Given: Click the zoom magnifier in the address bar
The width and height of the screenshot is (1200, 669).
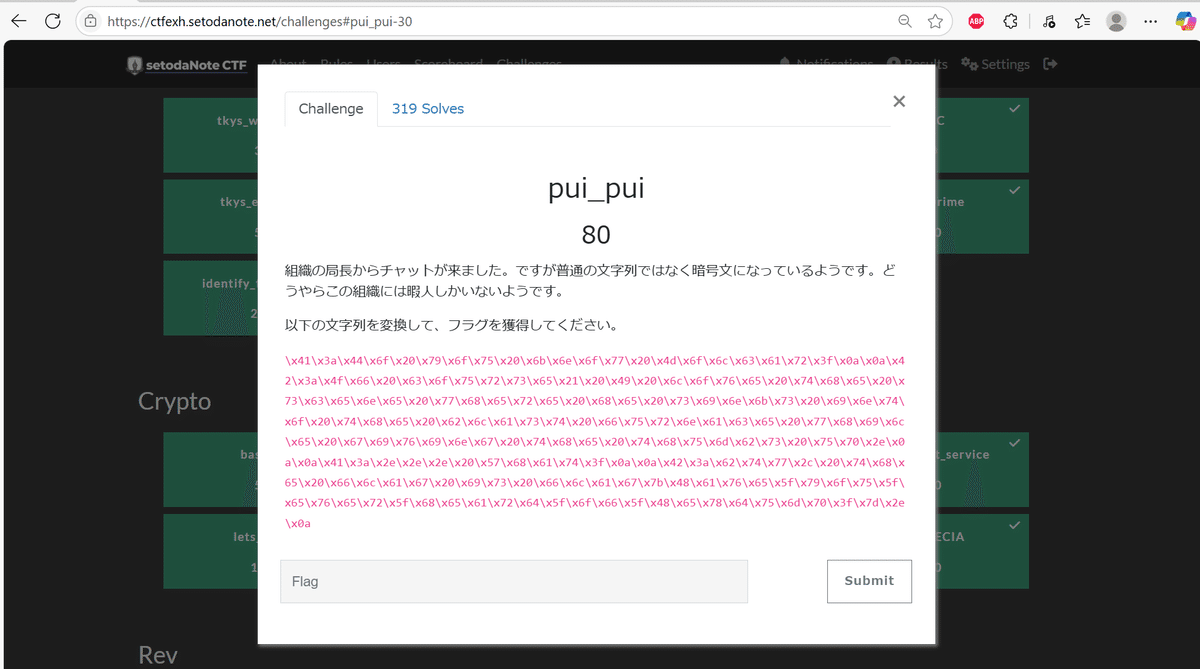Looking at the screenshot, I should pyautogui.click(x=904, y=21).
